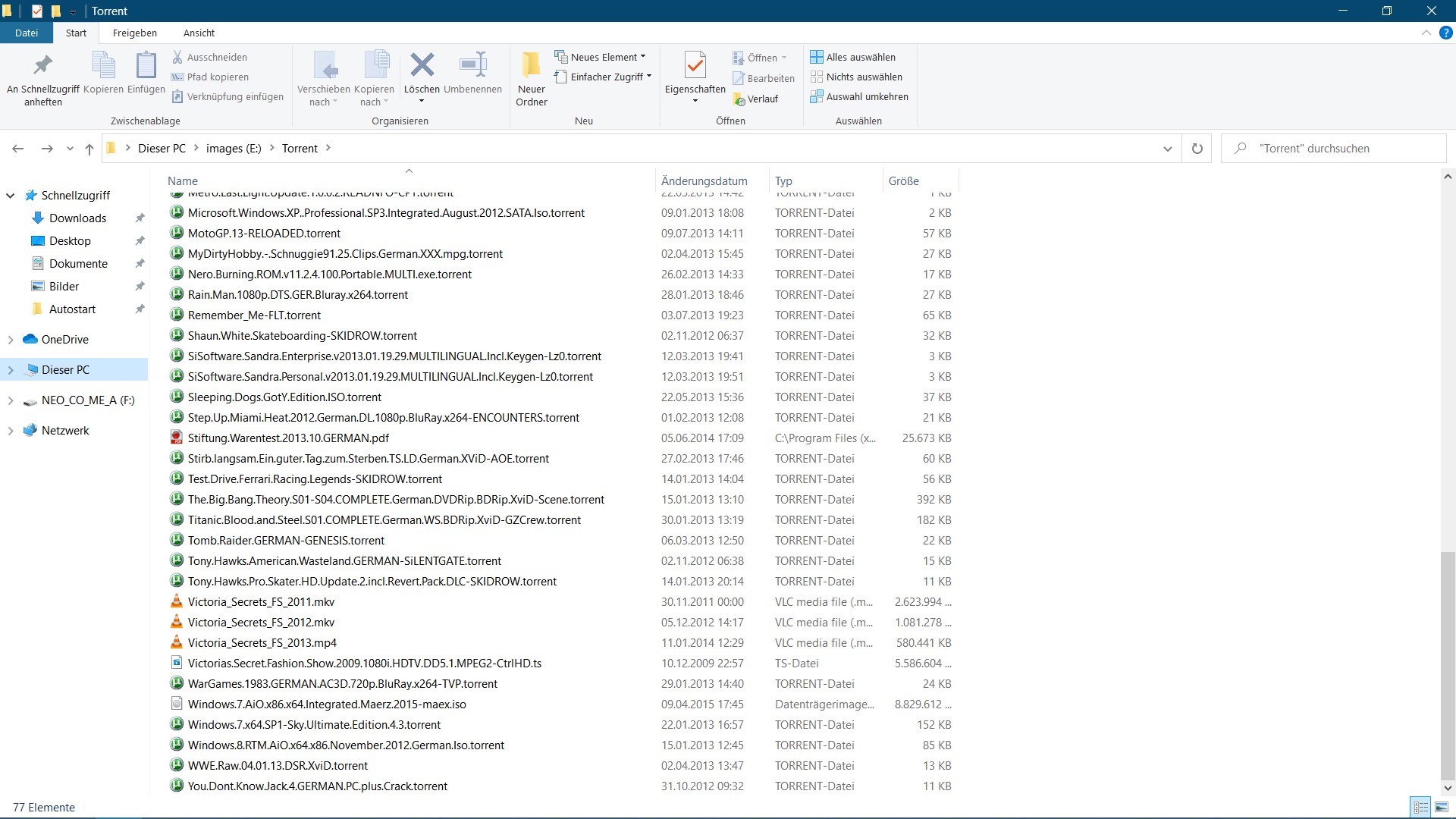Screen dimensions: 1456x819
Task: Click the Eigenschaften properties icon
Action: pos(695,66)
